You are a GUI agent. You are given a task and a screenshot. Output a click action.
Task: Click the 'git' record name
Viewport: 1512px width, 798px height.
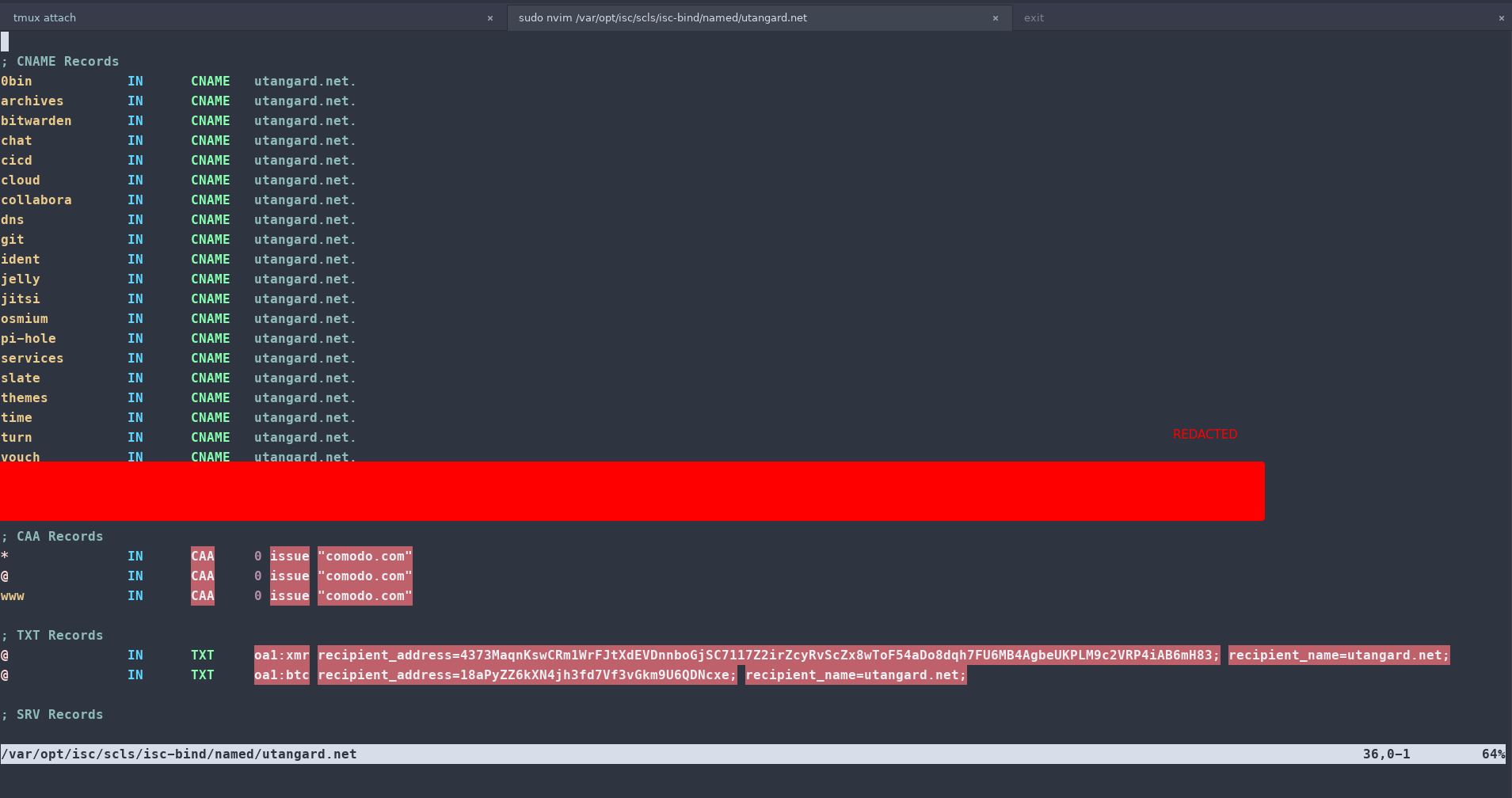(x=13, y=240)
